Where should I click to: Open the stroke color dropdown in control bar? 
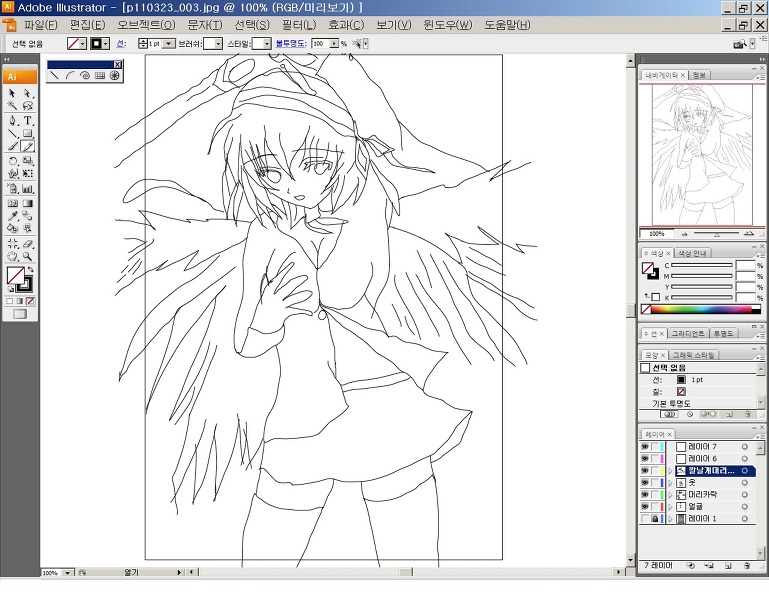coord(105,44)
